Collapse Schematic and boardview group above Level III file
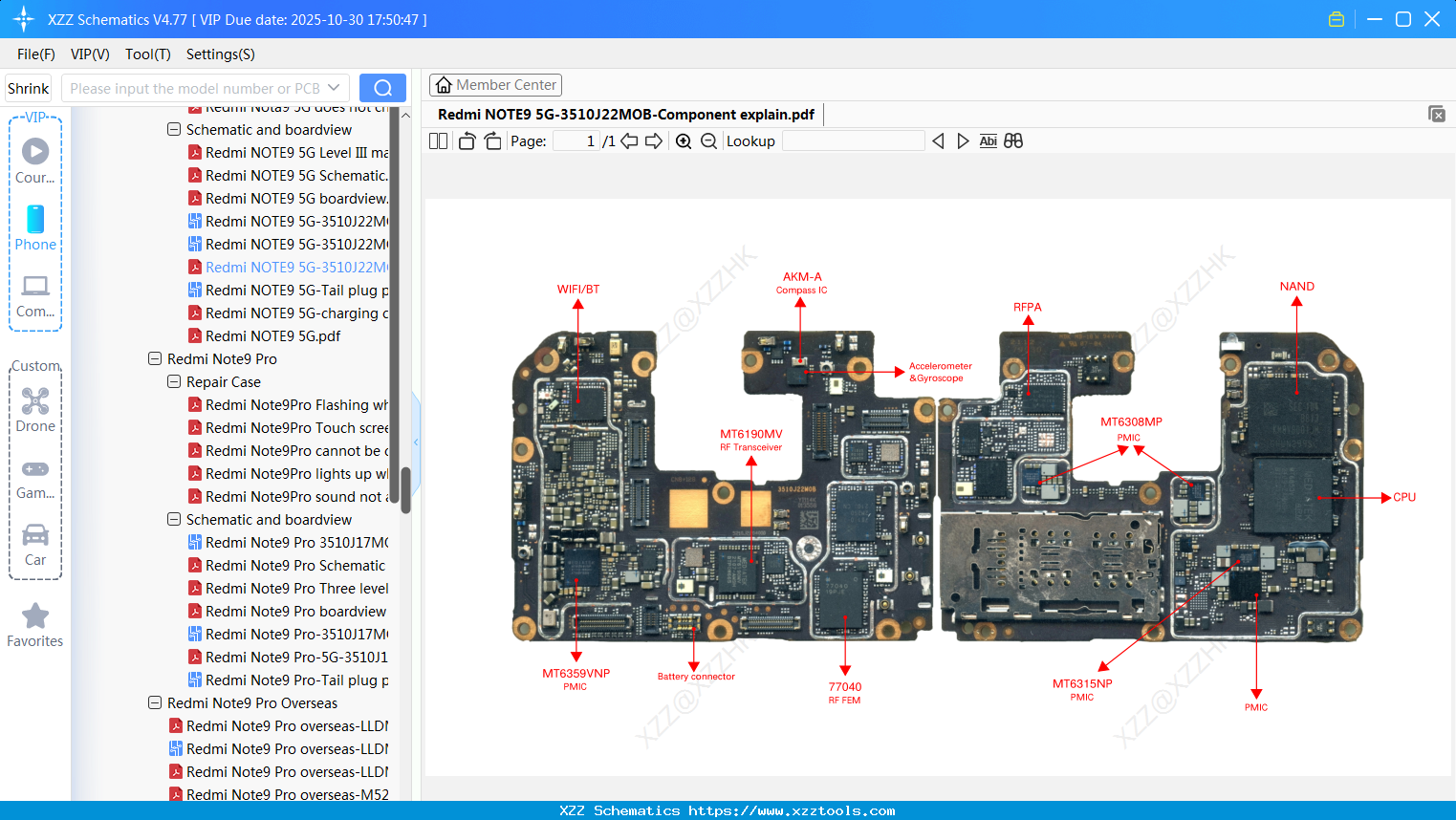1456x820 pixels. (174, 130)
